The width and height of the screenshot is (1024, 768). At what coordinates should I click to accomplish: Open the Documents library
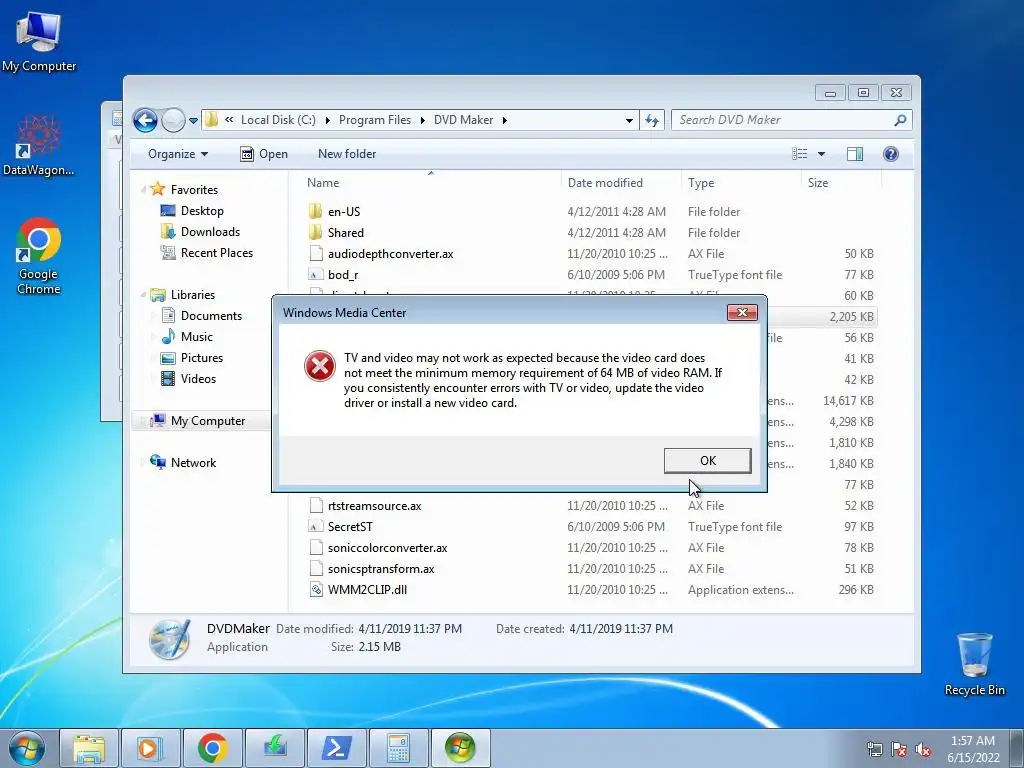211,315
